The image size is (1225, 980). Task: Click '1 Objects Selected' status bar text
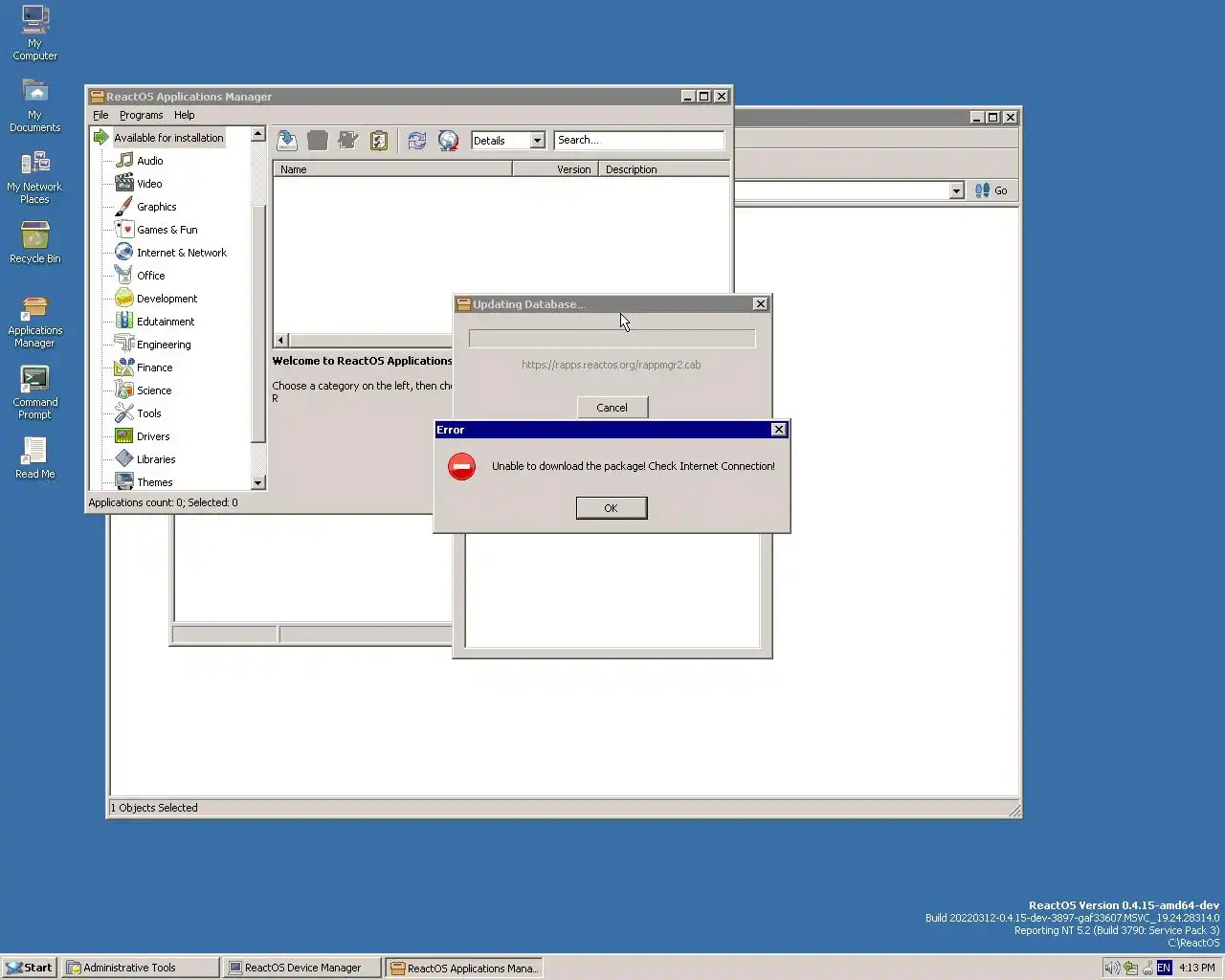click(154, 808)
